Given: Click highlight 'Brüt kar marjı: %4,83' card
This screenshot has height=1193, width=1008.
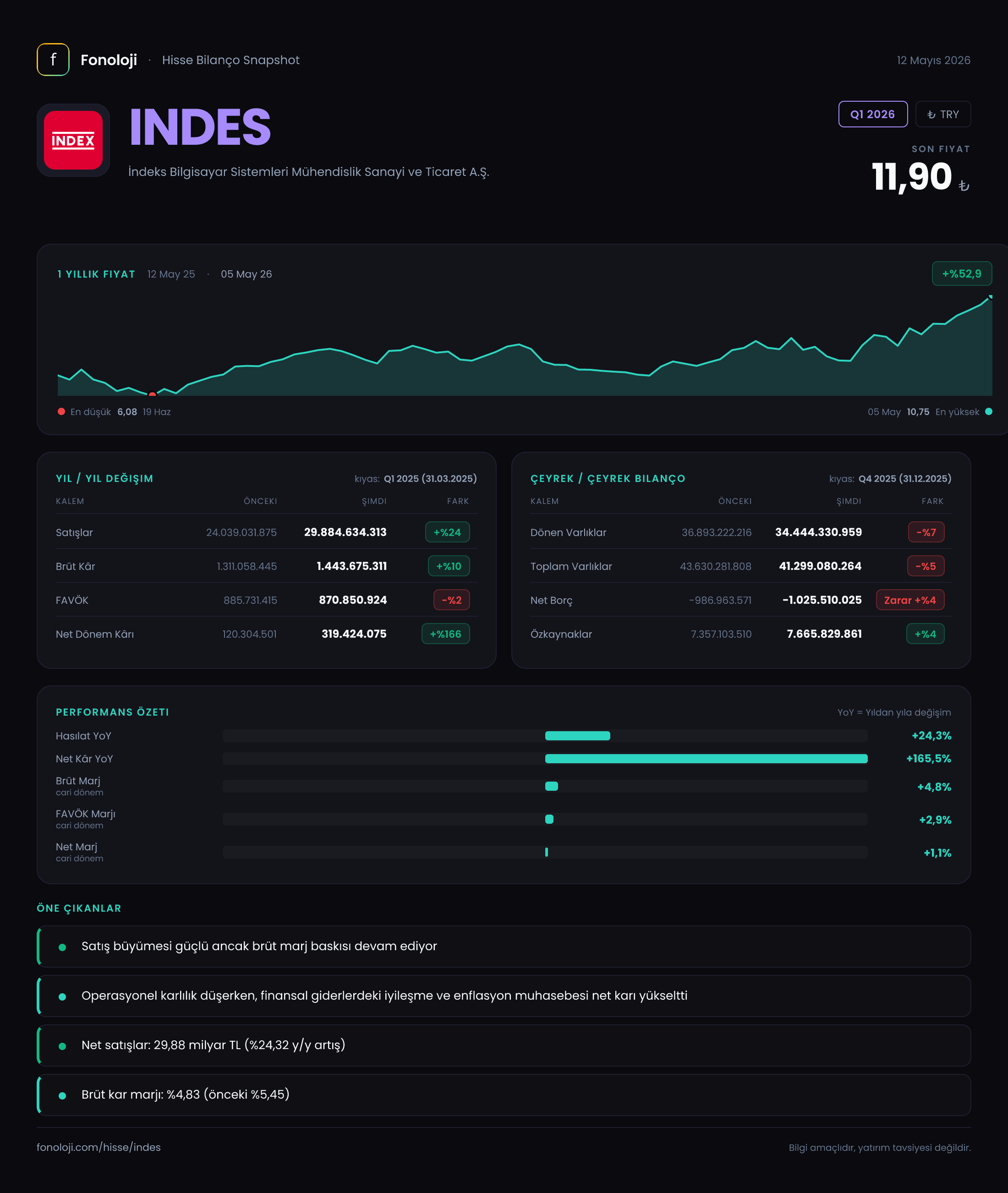Looking at the screenshot, I should pyautogui.click(x=504, y=1094).
